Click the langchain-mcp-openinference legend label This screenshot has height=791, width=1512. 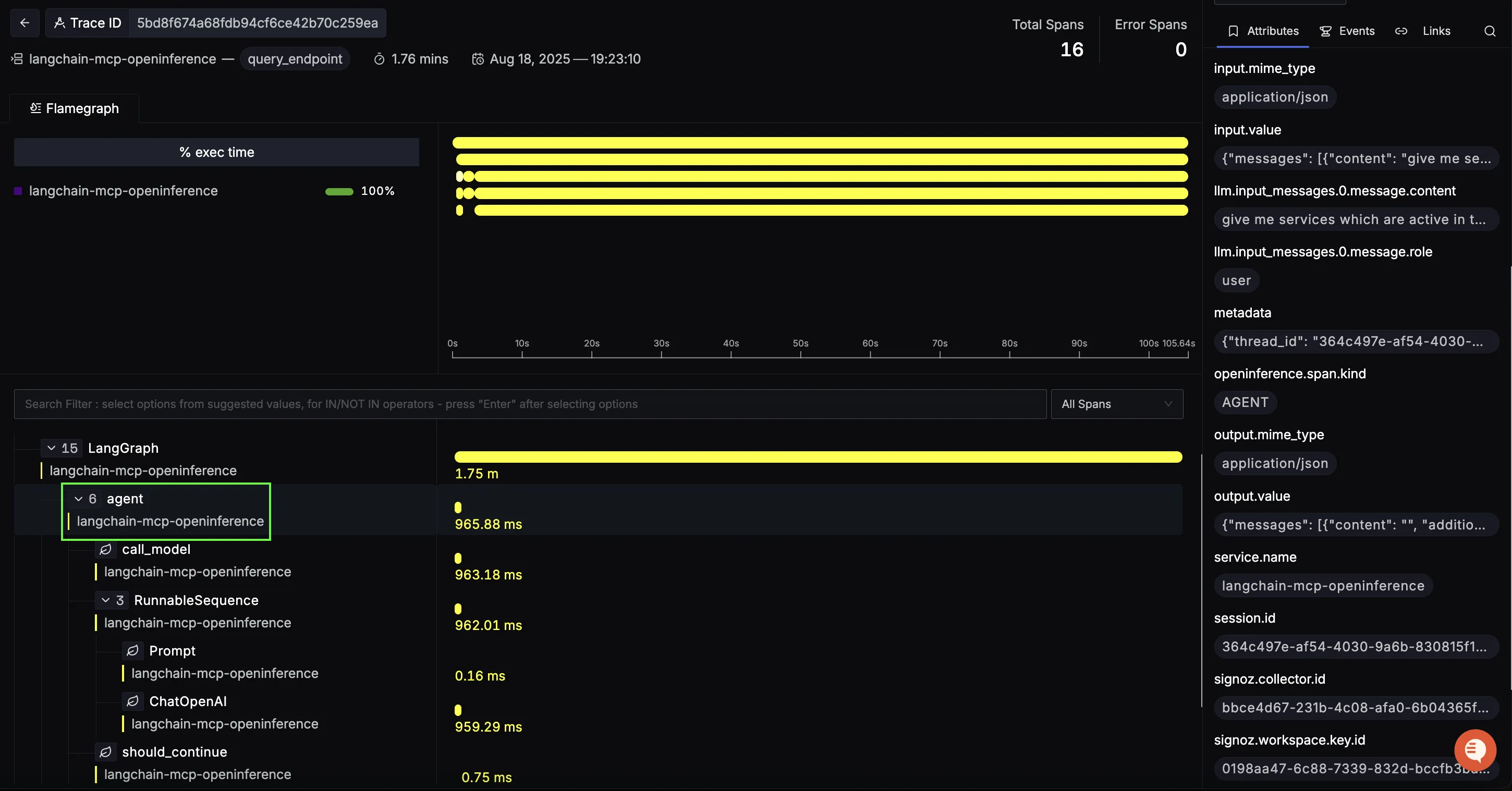tap(123, 191)
